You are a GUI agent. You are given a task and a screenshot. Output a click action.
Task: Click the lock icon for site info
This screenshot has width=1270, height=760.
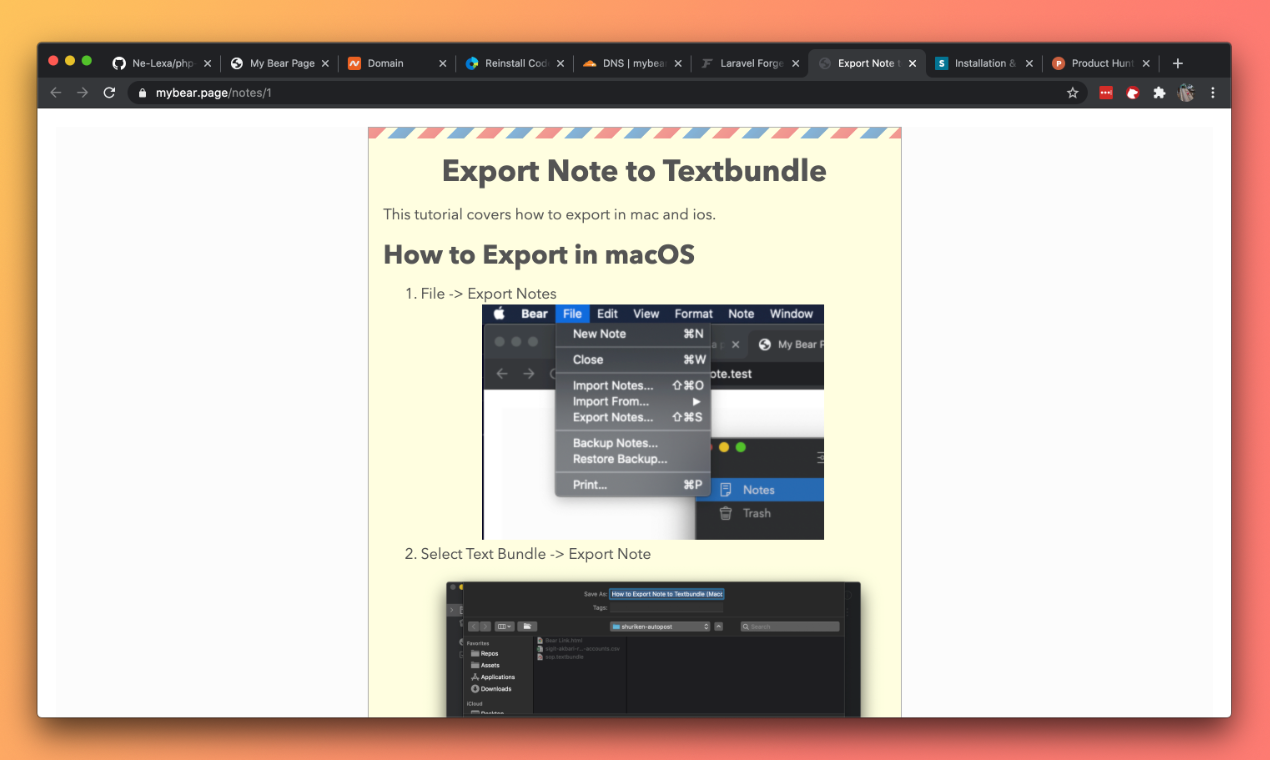point(142,93)
